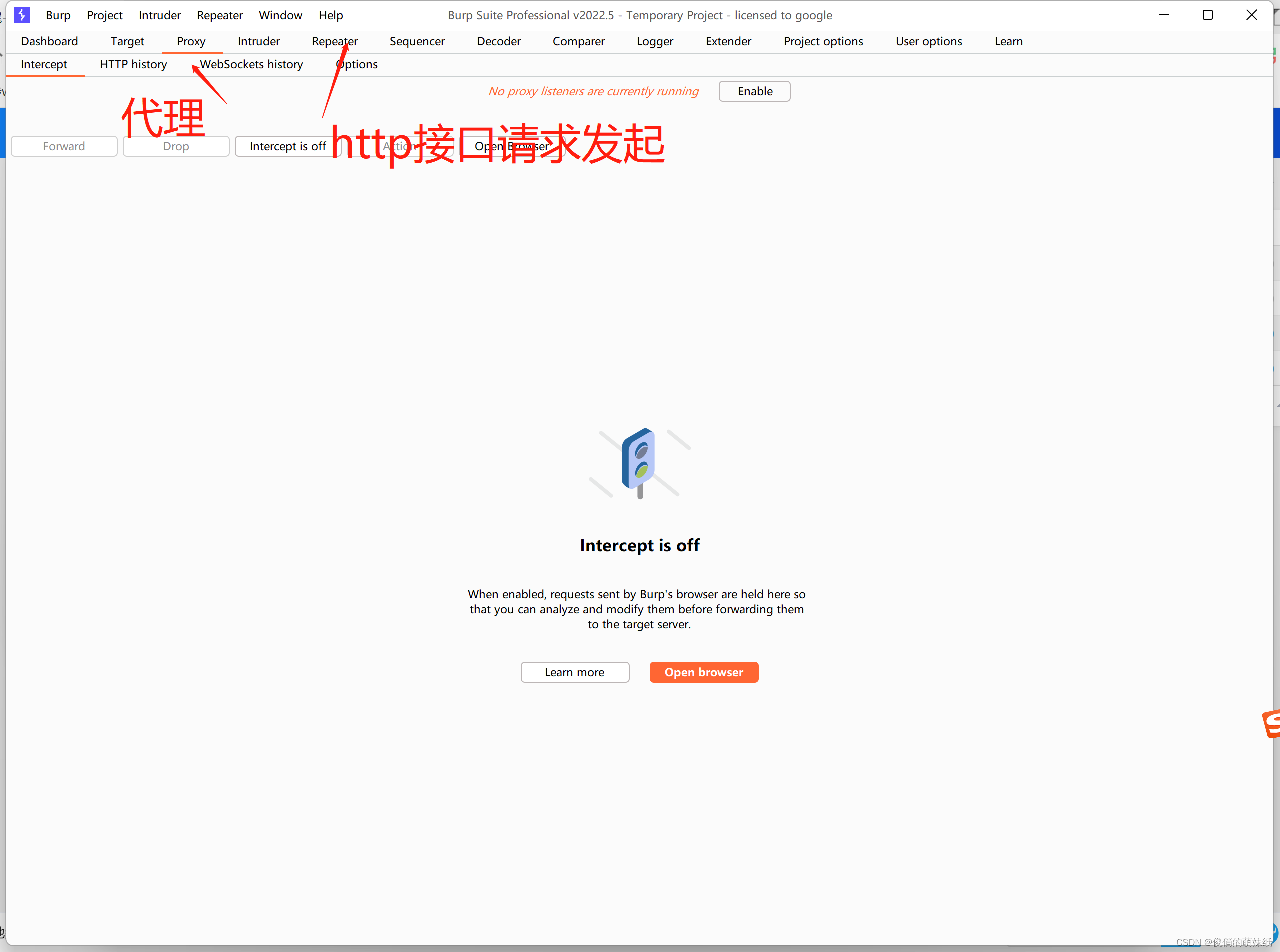Viewport: 1280px width, 952px height.
Task: Click the traffic light illustration
Action: tap(639, 463)
